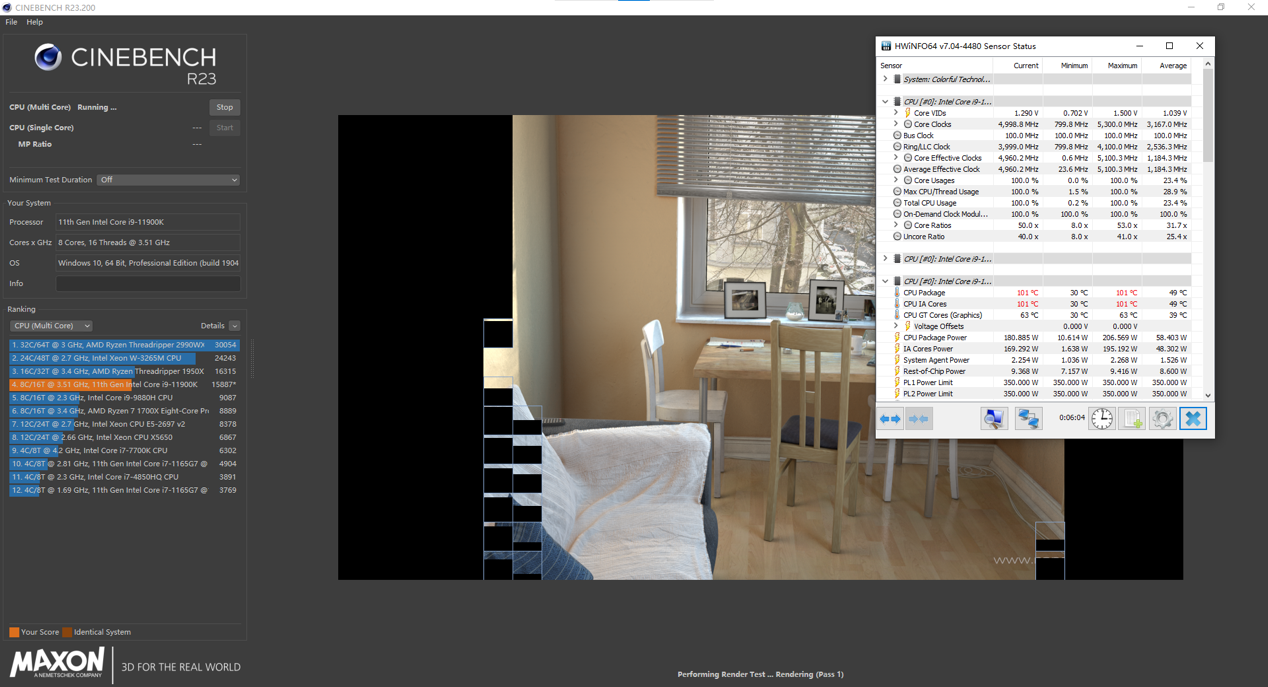Select ranking row AMD Ryzen 7 1700X
This screenshot has width=1268, height=687.
124,411
